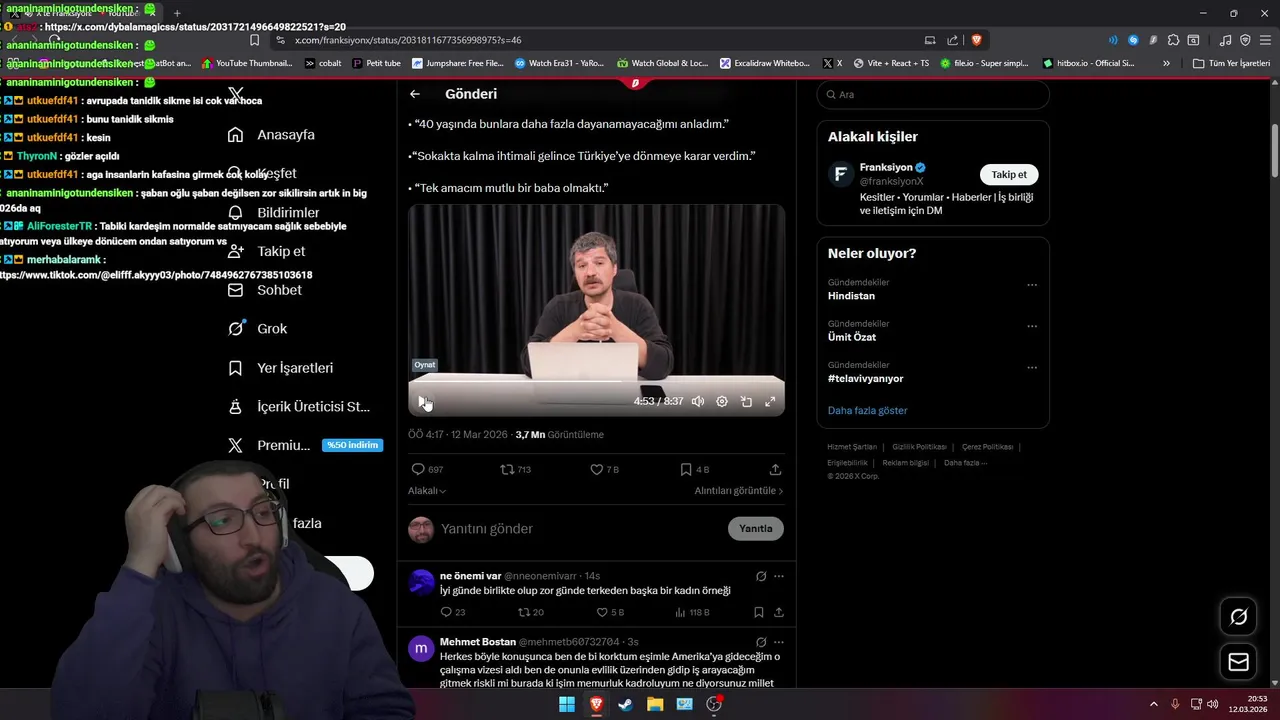Share the ne önemi var reply
The image size is (1280, 720).
coord(779,612)
